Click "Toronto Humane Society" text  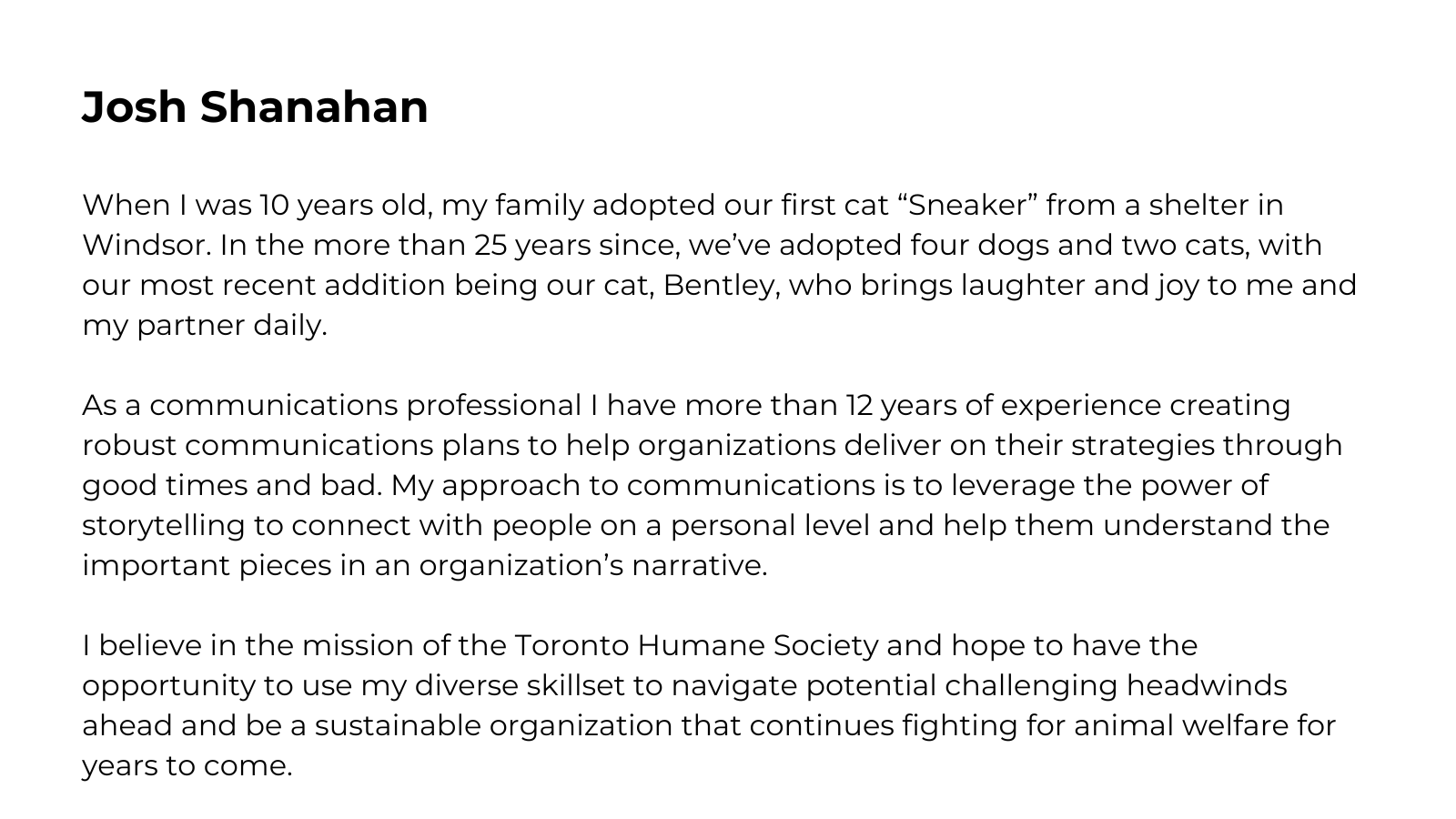pyautogui.click(x=697, y=645)
